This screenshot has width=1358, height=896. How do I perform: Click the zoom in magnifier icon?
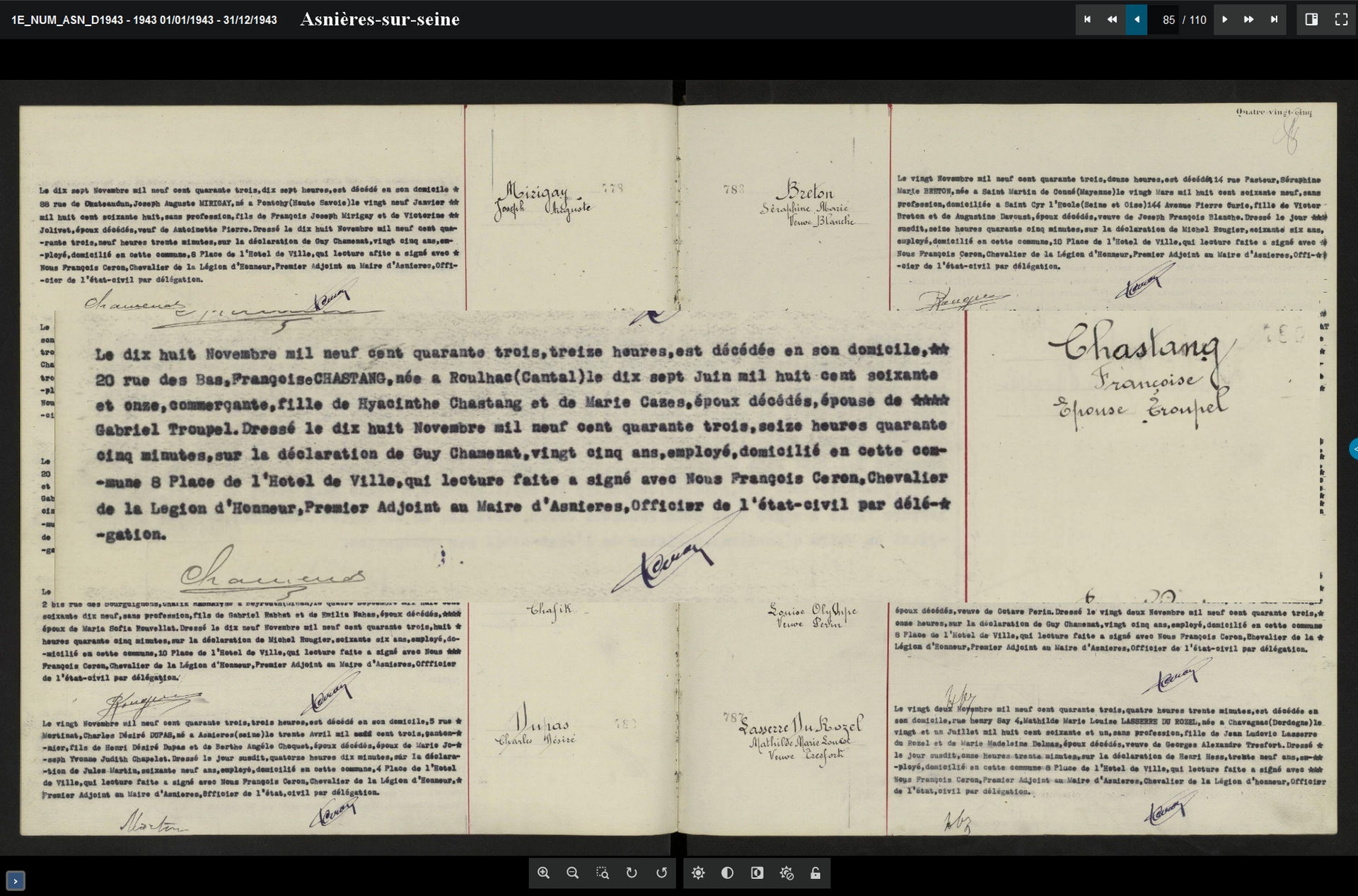[543, 873]
